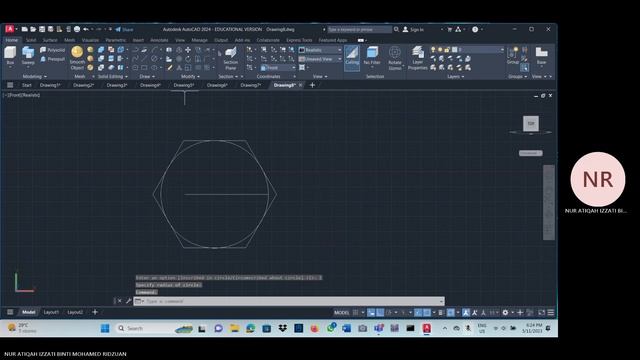640x360 pixels.
Task: Toggle grid display in status bar
Action: (x=356, y=313)
